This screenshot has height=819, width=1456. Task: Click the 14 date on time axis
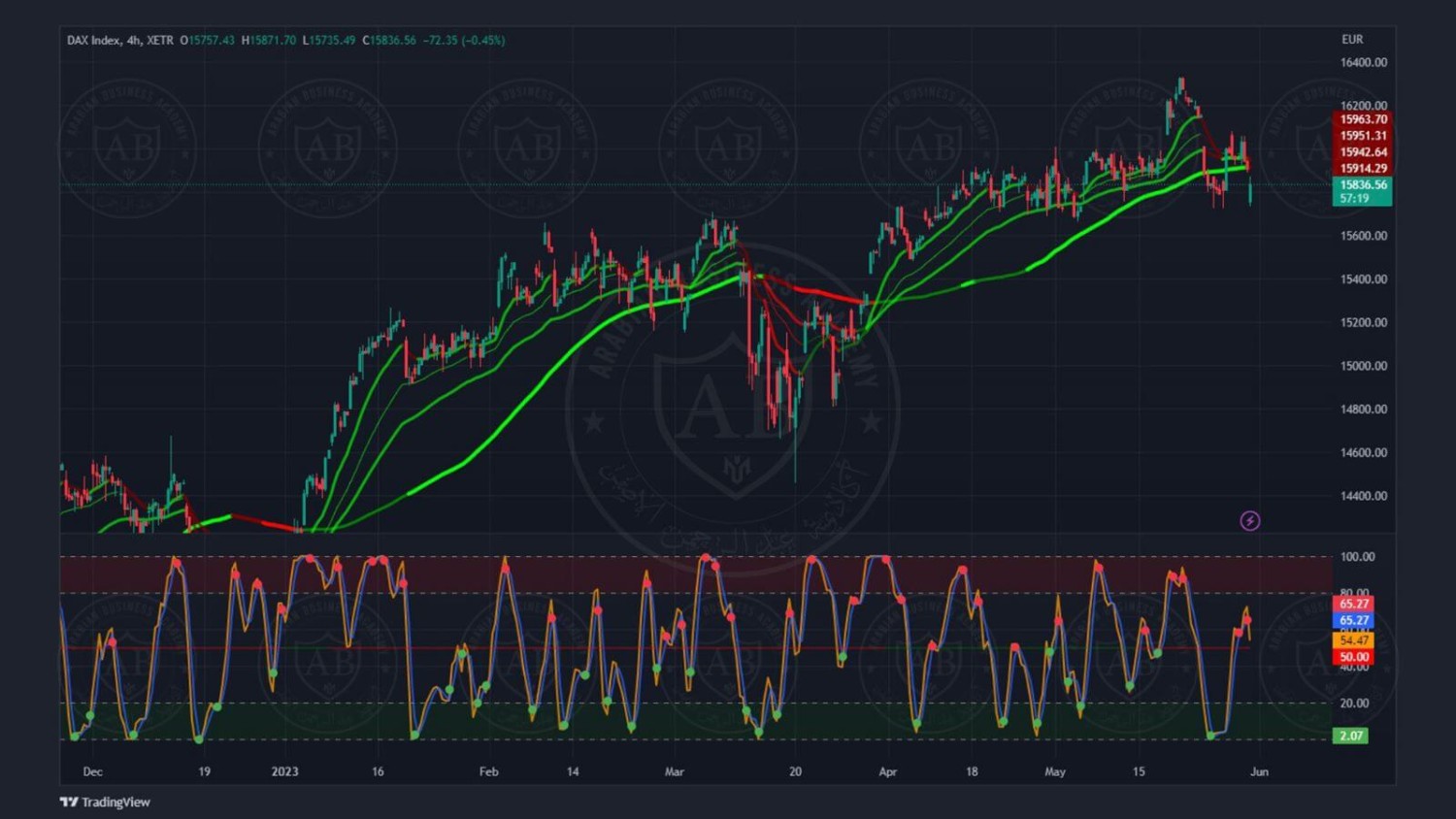[573, 772]
